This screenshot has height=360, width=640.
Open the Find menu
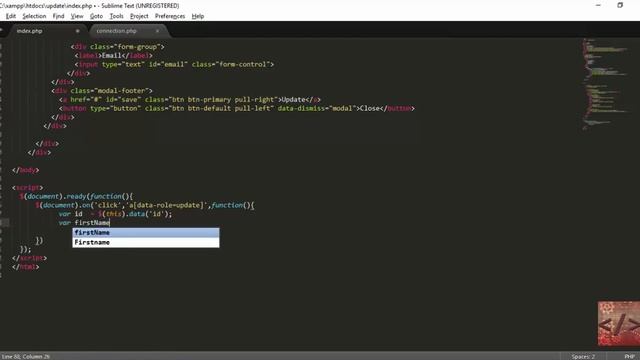(x=58, y=16)
